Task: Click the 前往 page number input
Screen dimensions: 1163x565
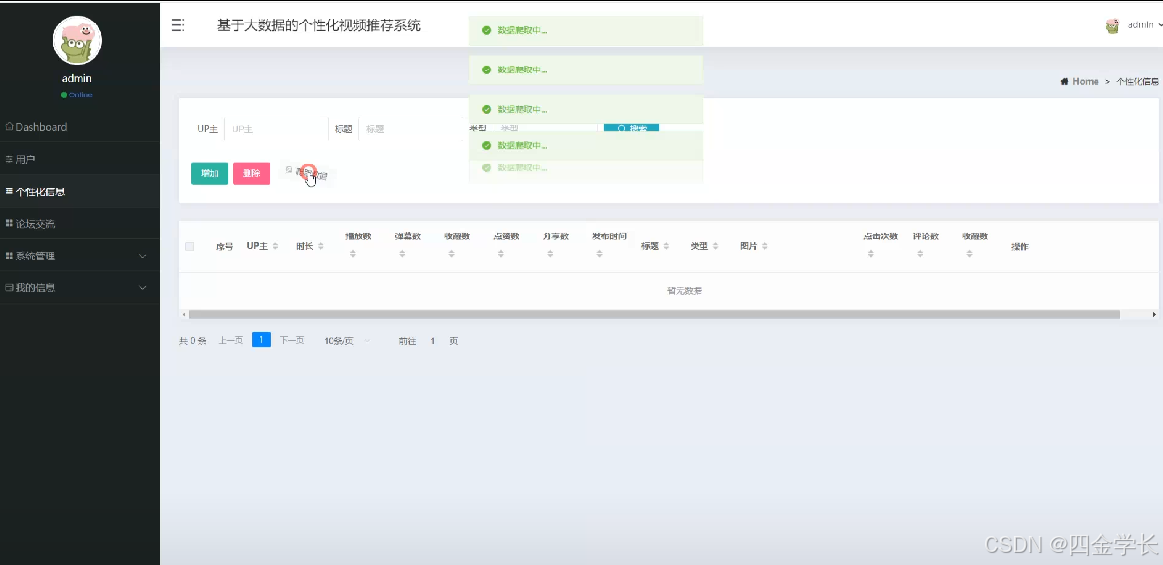Action: pyautogui.click(x=432, y=341)
